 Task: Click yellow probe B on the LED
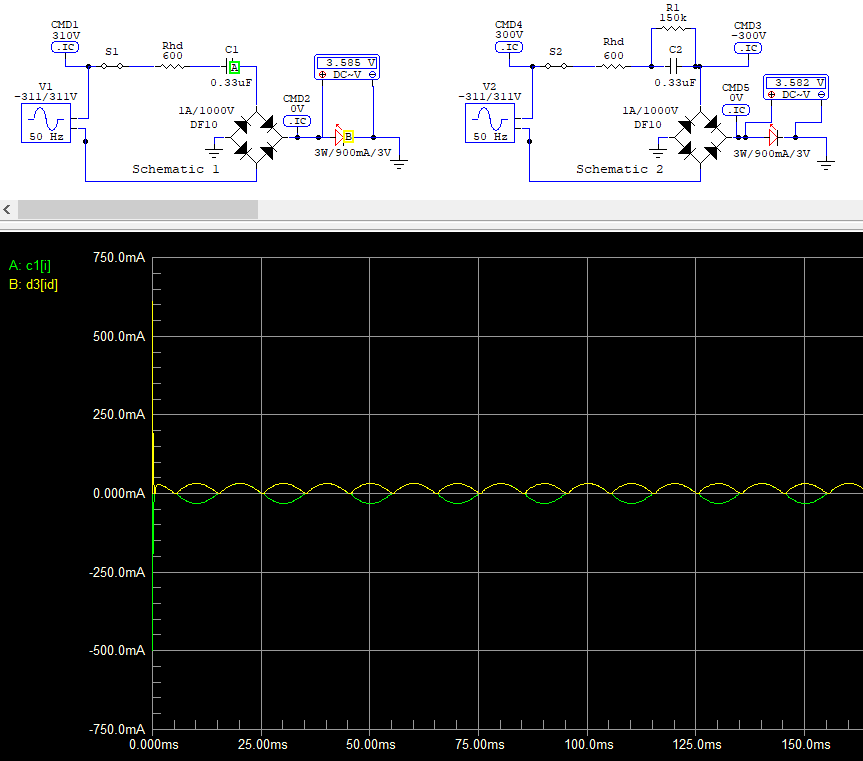(x=348, y=136)
